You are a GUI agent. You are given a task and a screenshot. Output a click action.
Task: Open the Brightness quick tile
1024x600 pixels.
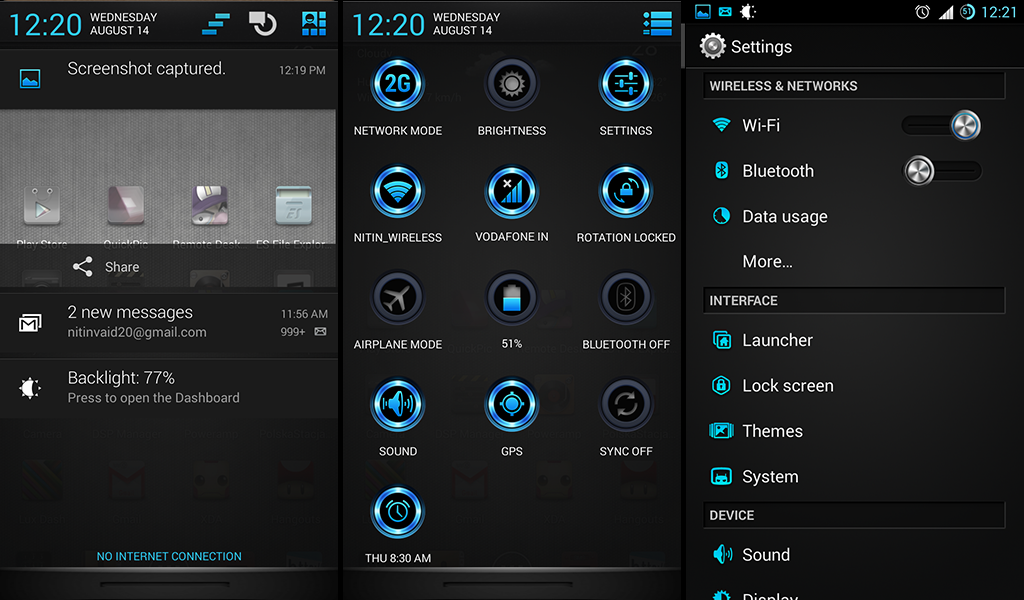pos(511,85)
